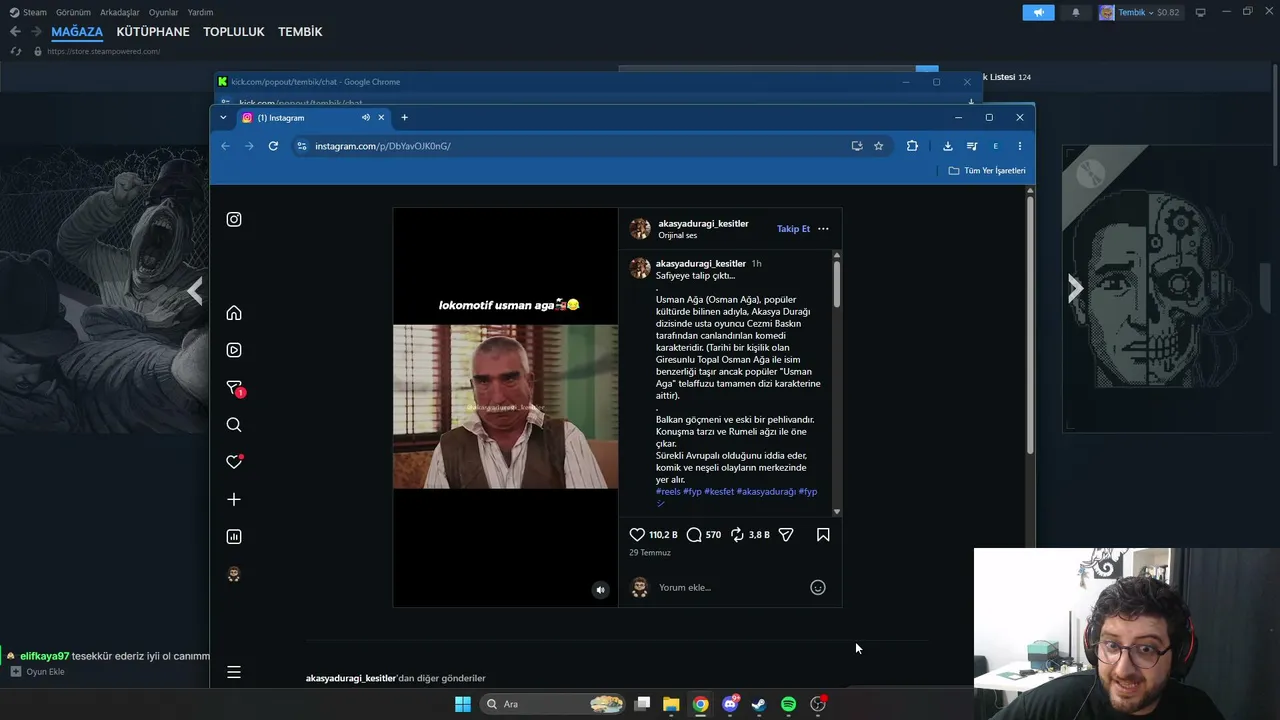Screen dimensions: 1280x720
Task: Open install app icon in address bar
Action: click(x=857, y=146)
